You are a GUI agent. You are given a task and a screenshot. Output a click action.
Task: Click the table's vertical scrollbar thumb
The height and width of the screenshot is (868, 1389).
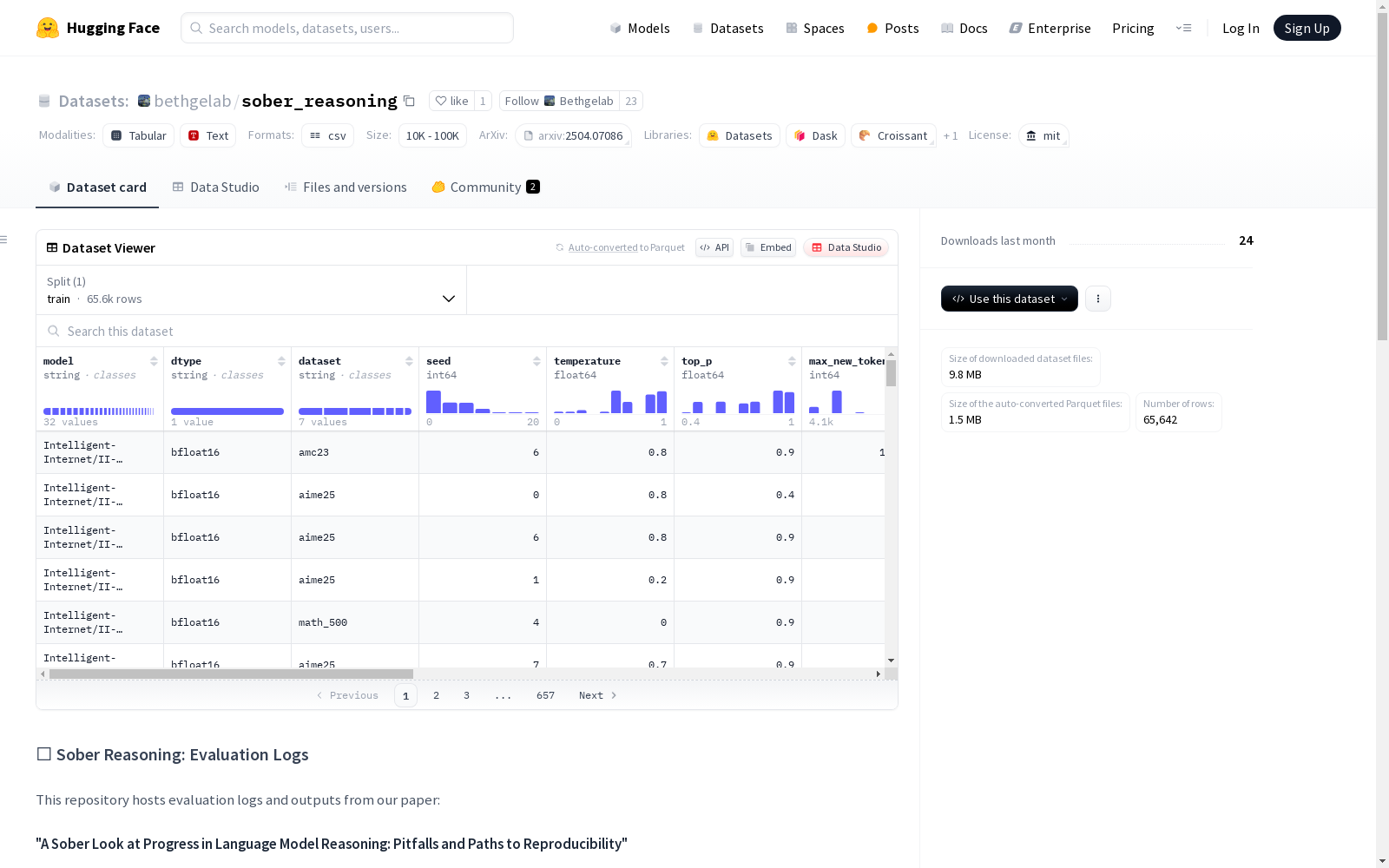coord(891,373)
